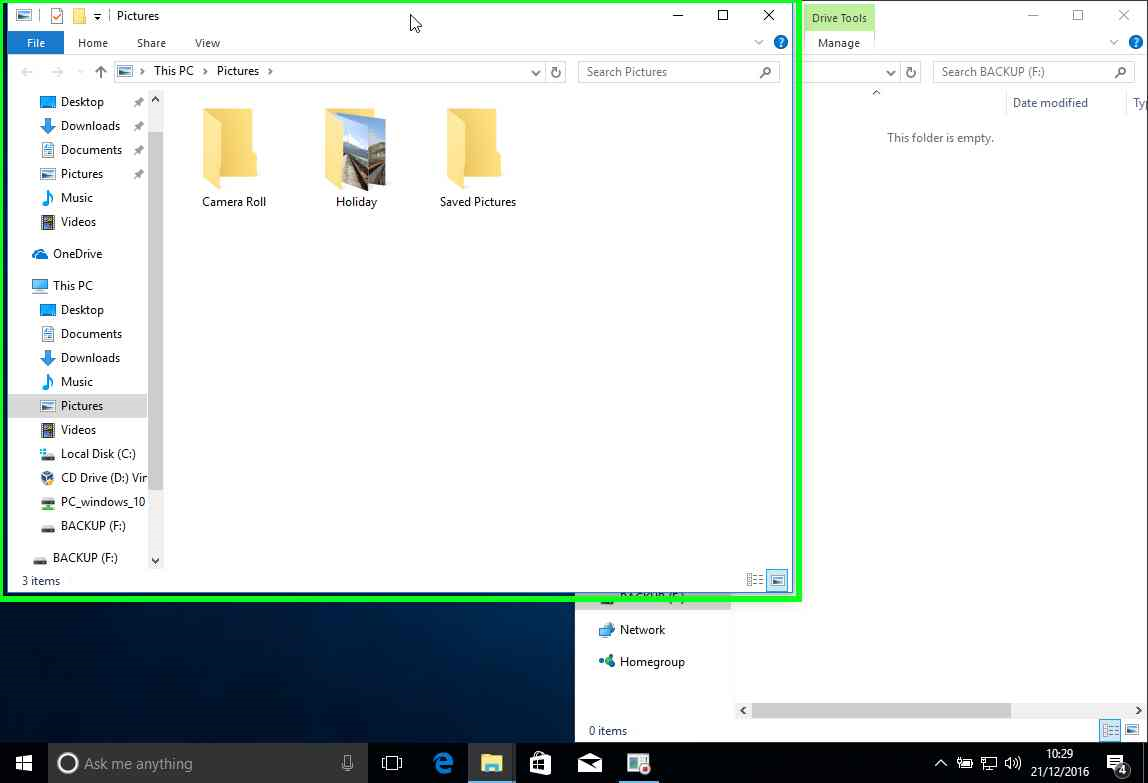This screenshot has width=1148, height=783.
Task: Select Local Disk (C:) in navigation pane
Action: pos(98,454)
